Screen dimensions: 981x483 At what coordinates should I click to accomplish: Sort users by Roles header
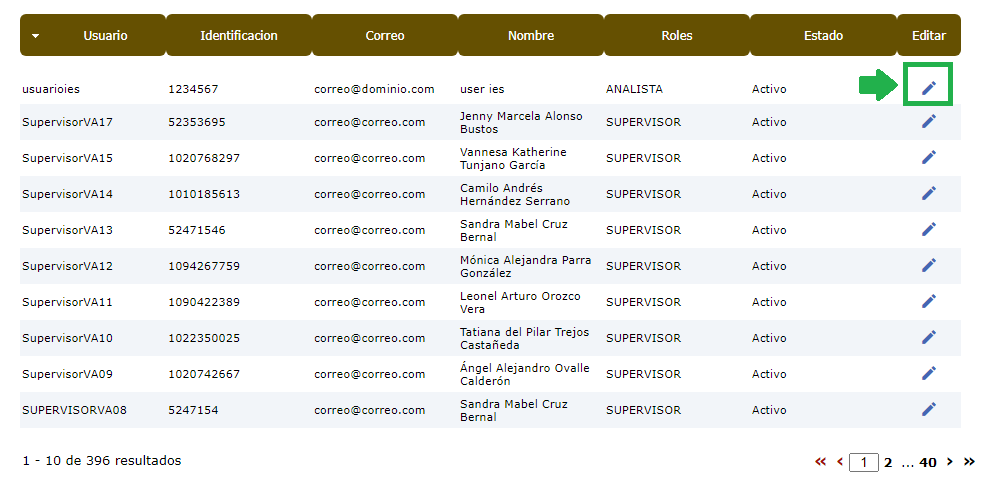point(676,35)
